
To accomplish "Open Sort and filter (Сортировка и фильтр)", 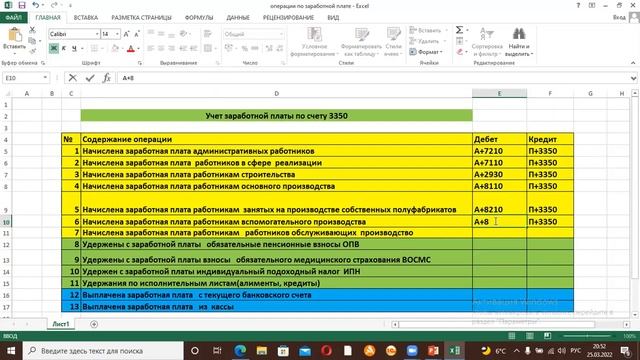I will tap(487, 42).
